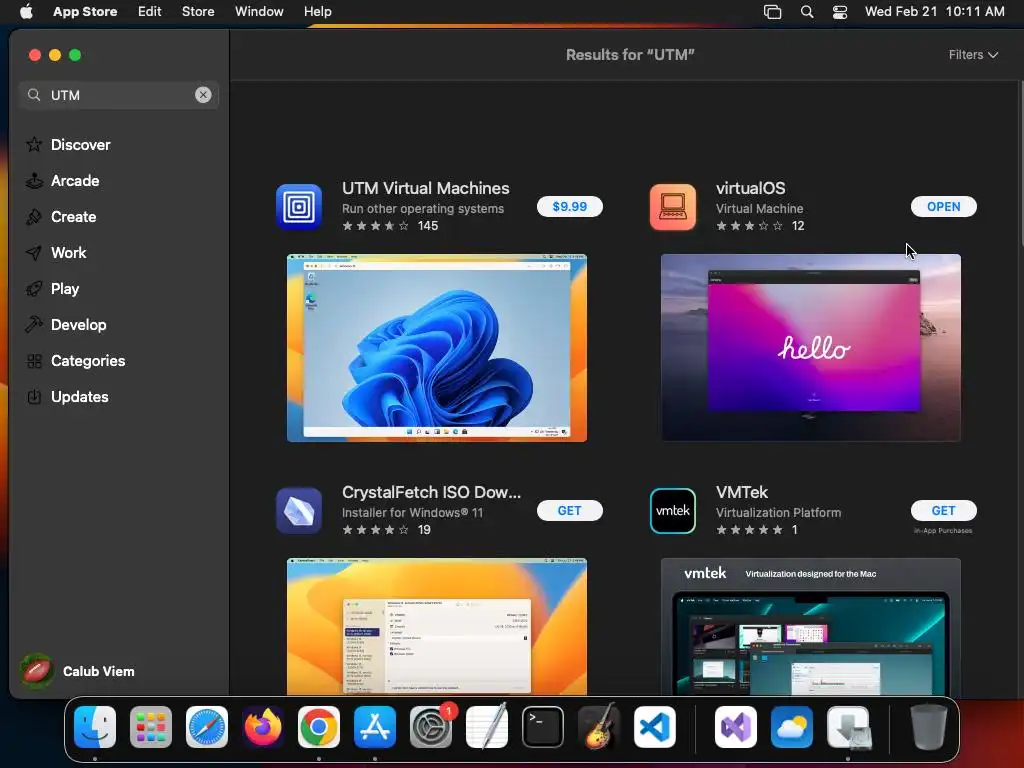The height and width of the screenshot is (768, 1024).
Task: Open the CrystalFetch app icon
Action: (x=298, y=511)
